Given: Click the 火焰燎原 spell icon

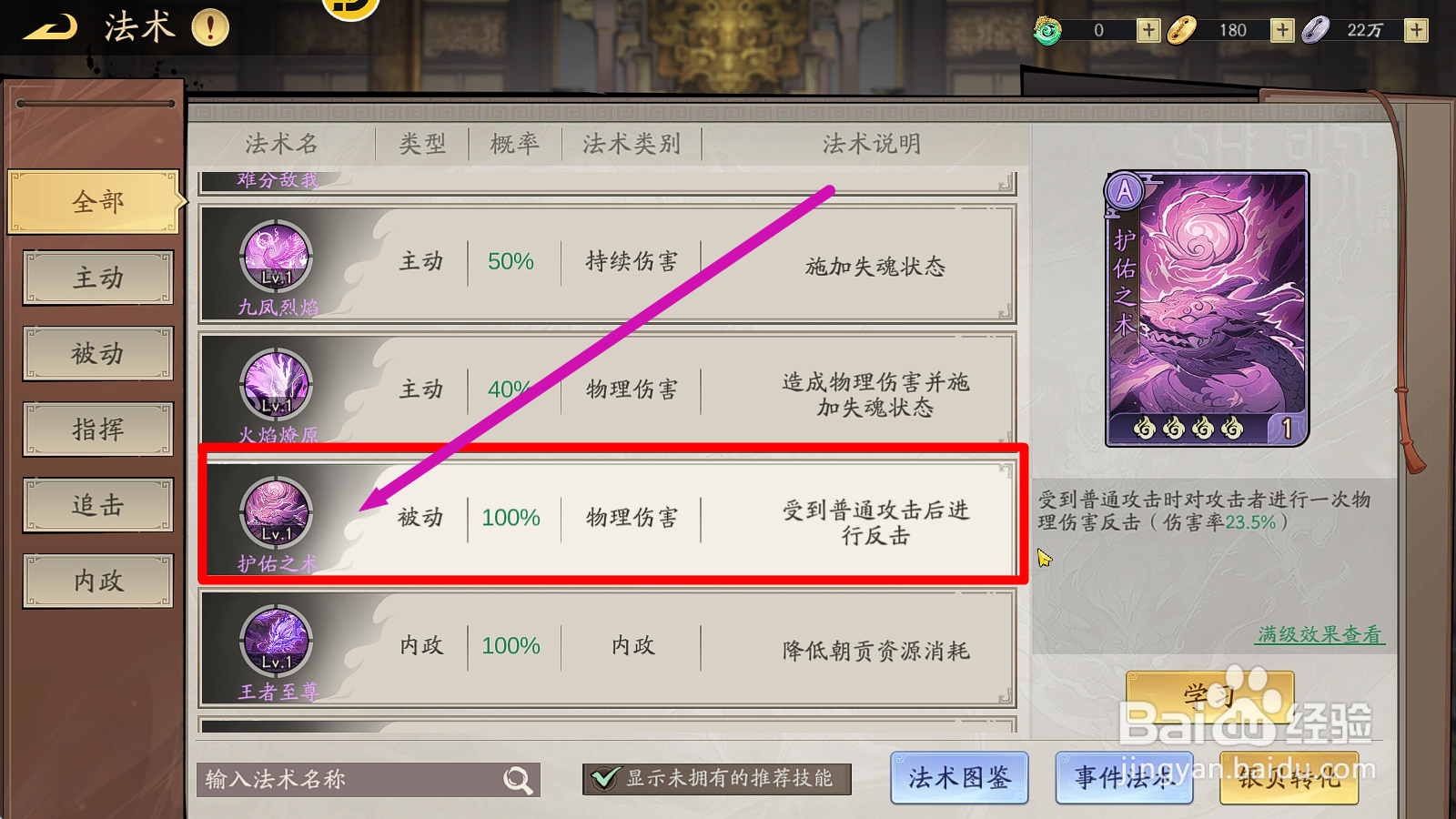Looking at the screenshot, I should [277, 384].
